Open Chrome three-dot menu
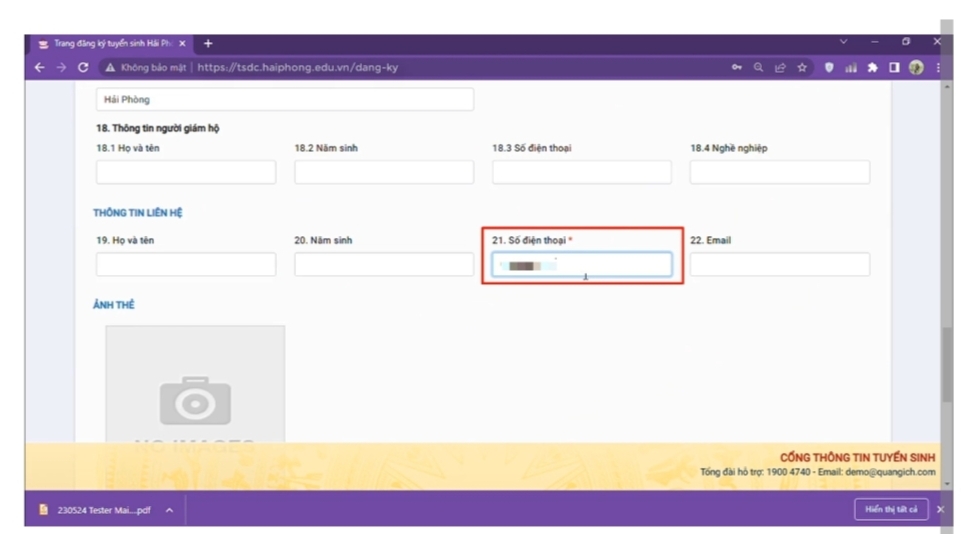 click(x=938, y=68)
